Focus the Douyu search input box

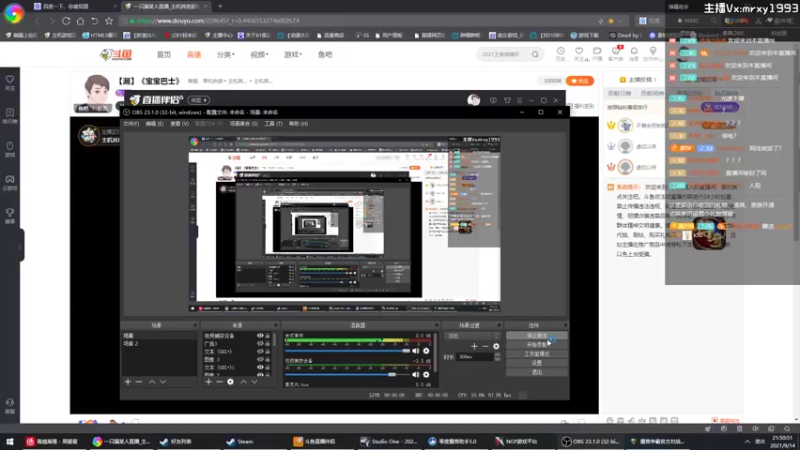[503, 54]
